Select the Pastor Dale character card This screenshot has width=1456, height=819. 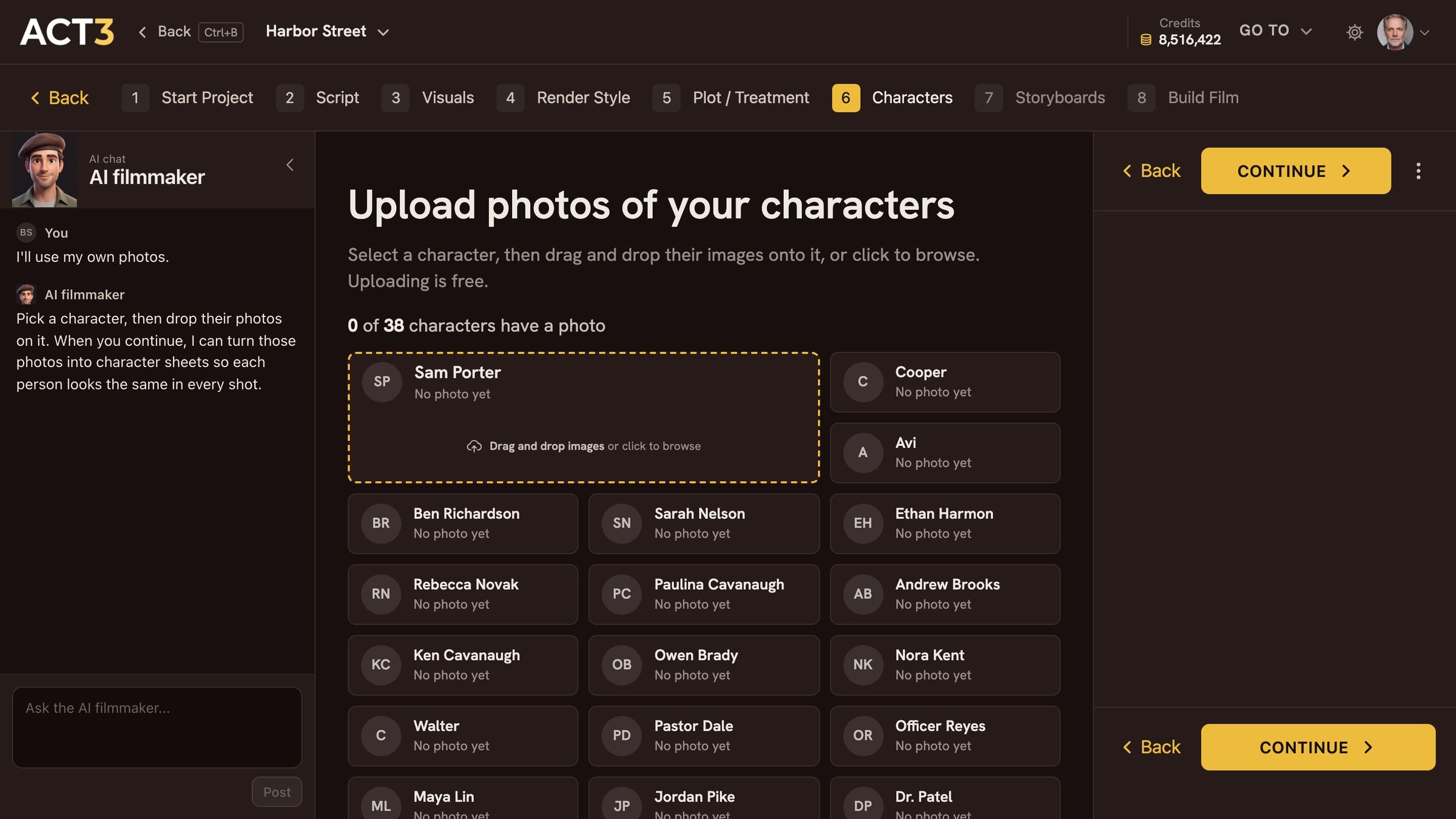[x=704, y=736]
